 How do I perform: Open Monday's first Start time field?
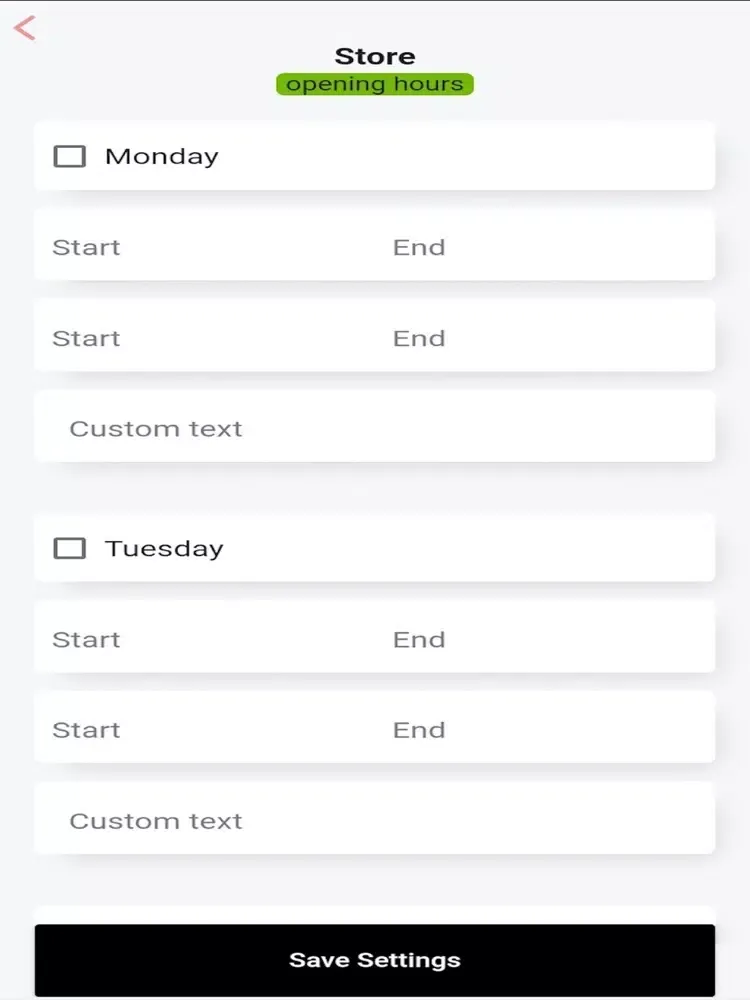tap(204, 247)
